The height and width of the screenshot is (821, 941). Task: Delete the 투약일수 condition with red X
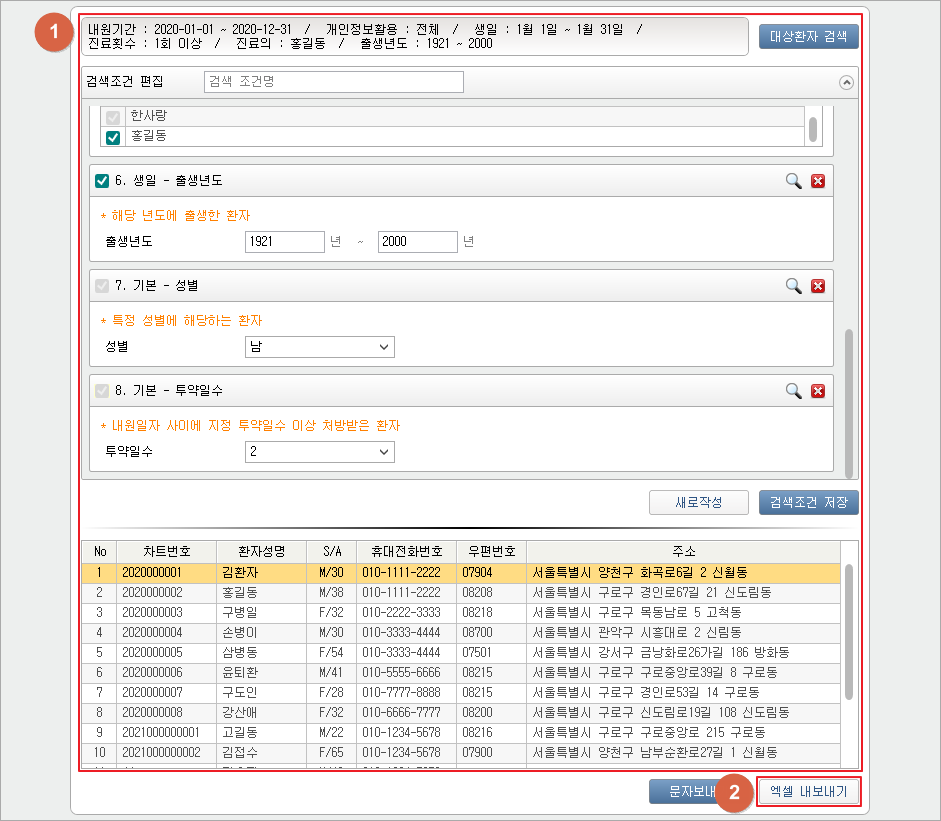point(817,391)
